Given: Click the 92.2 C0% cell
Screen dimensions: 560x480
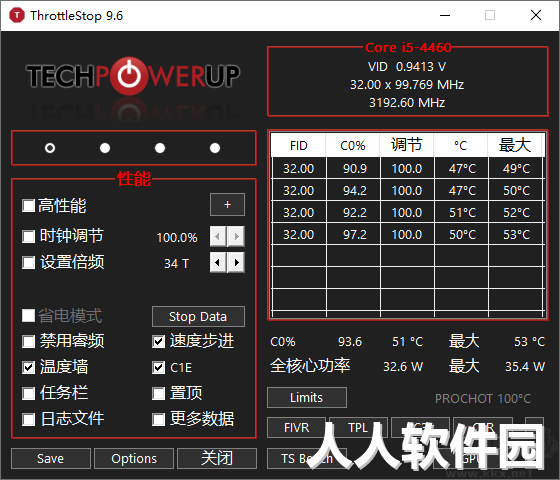Looking at the screenshot, I should (354, 213).
